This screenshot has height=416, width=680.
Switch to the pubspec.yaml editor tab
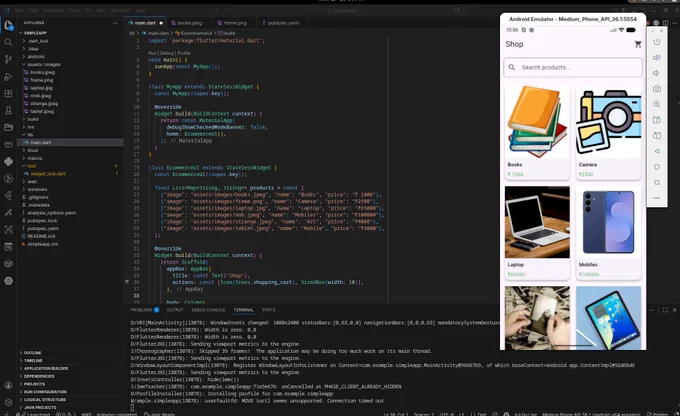(281, 23)
